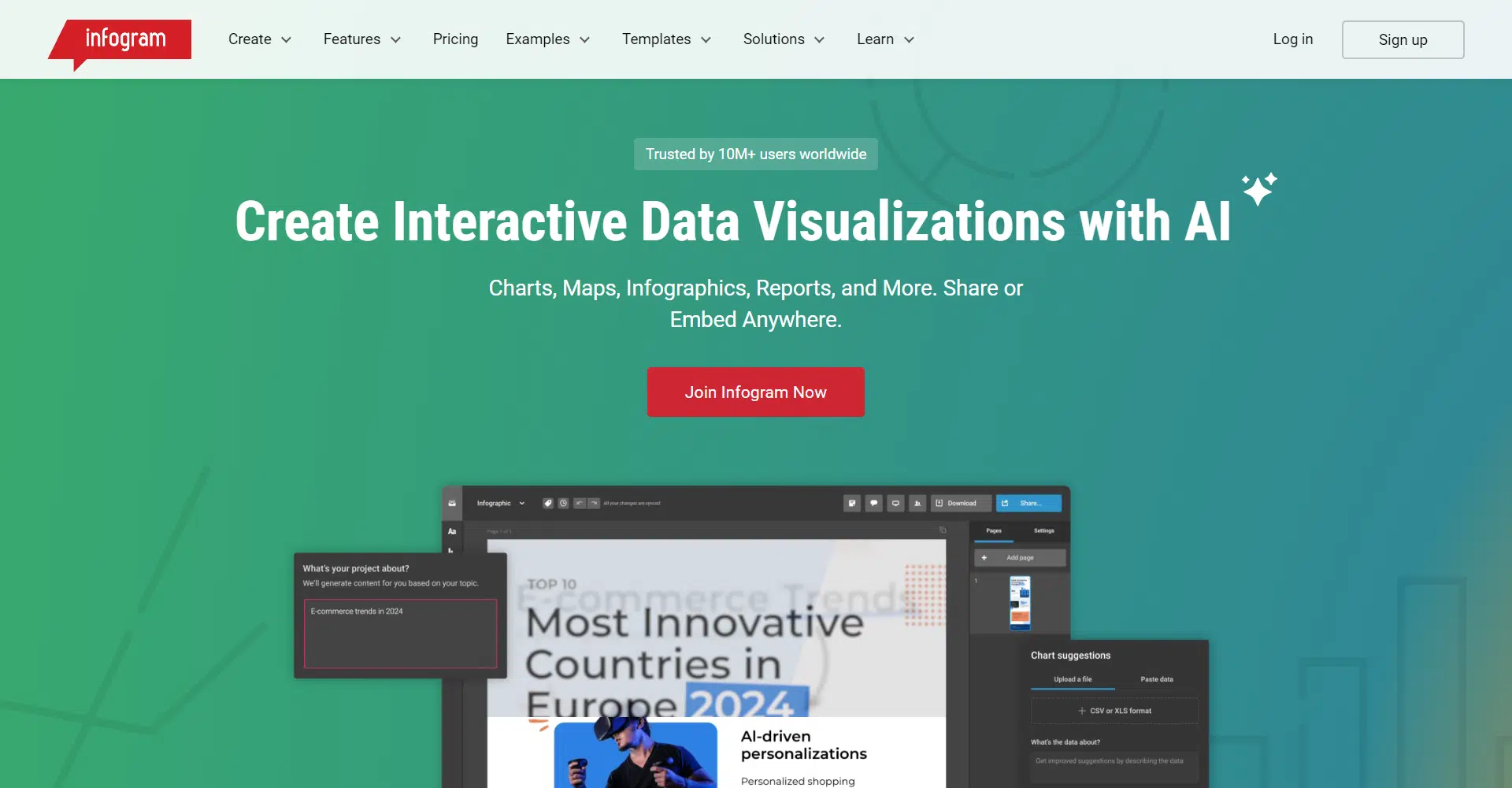The width and height of the screenshot is (1512, 788).
Task: Click the undo arrow in editor toolbar
Action: pyautogui.click(x=580, y=504)
